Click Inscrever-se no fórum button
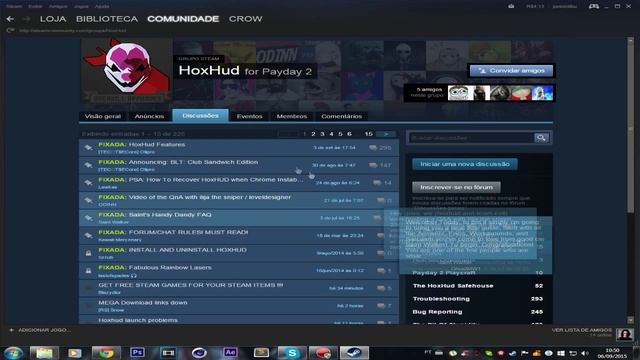The width and height of the screenshot is (640, 360). pos(456,187)
